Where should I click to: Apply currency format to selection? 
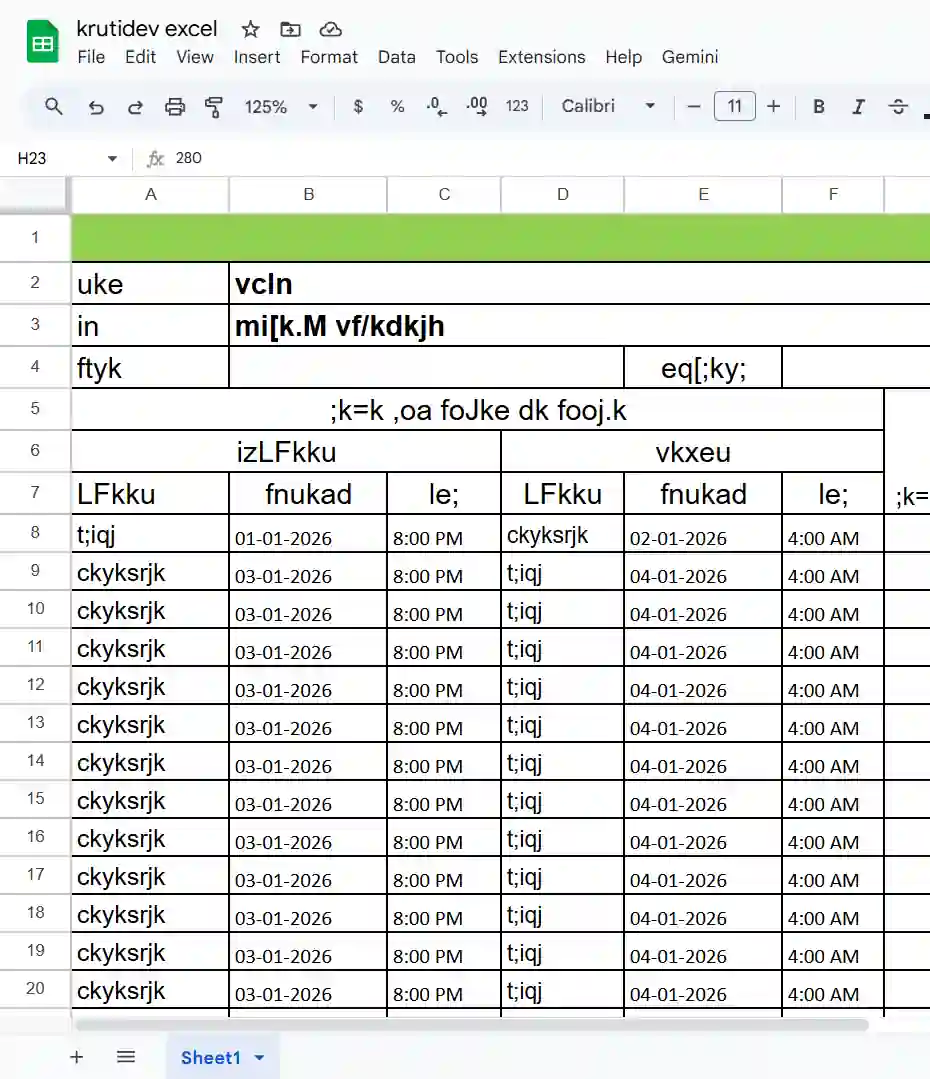[x=357, y=106]
